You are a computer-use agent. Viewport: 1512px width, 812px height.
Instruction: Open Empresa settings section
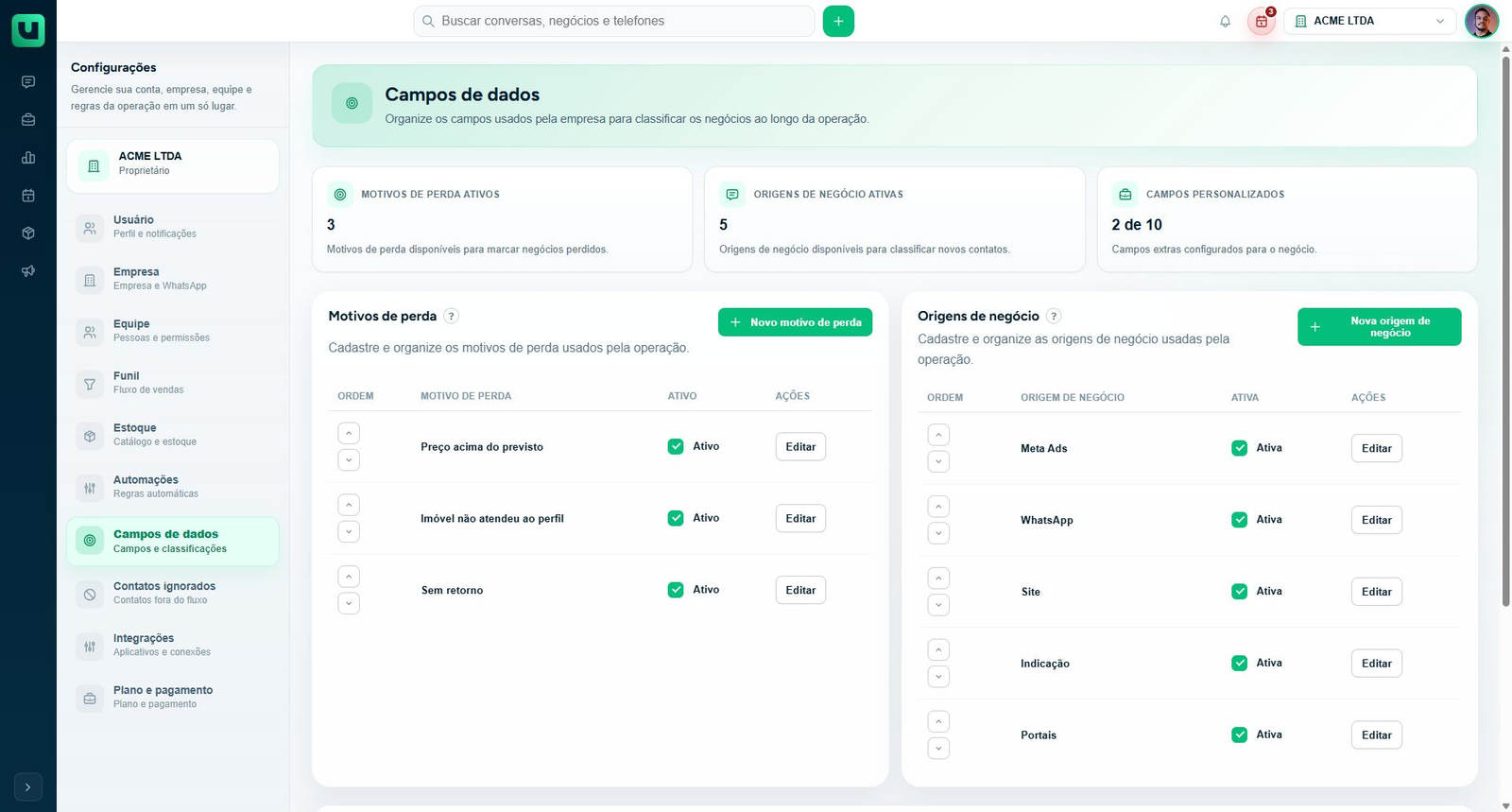point(173,279)
